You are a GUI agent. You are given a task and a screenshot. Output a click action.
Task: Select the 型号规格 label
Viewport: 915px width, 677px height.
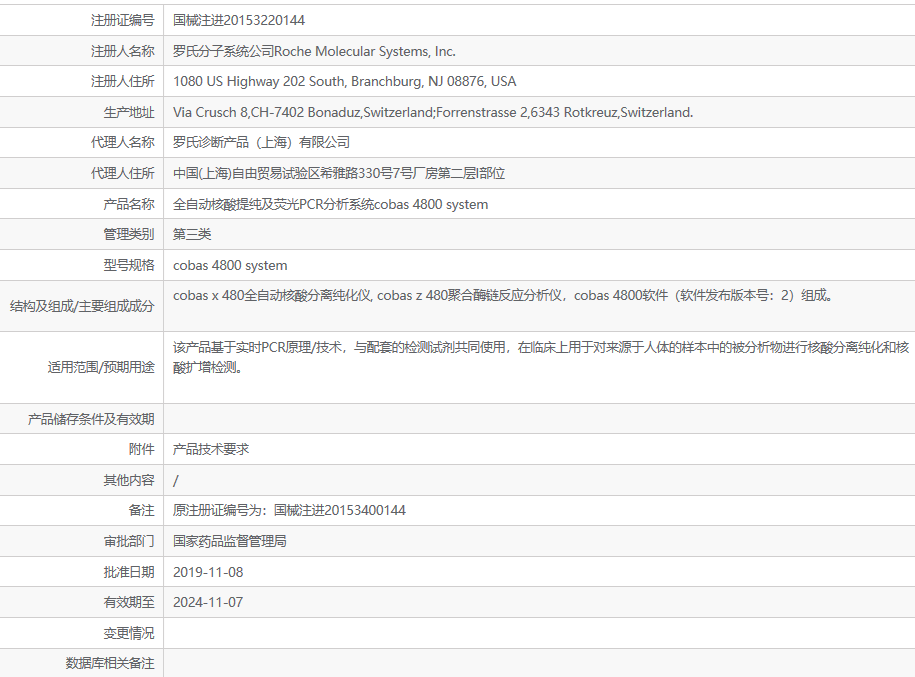click(129, 266)
